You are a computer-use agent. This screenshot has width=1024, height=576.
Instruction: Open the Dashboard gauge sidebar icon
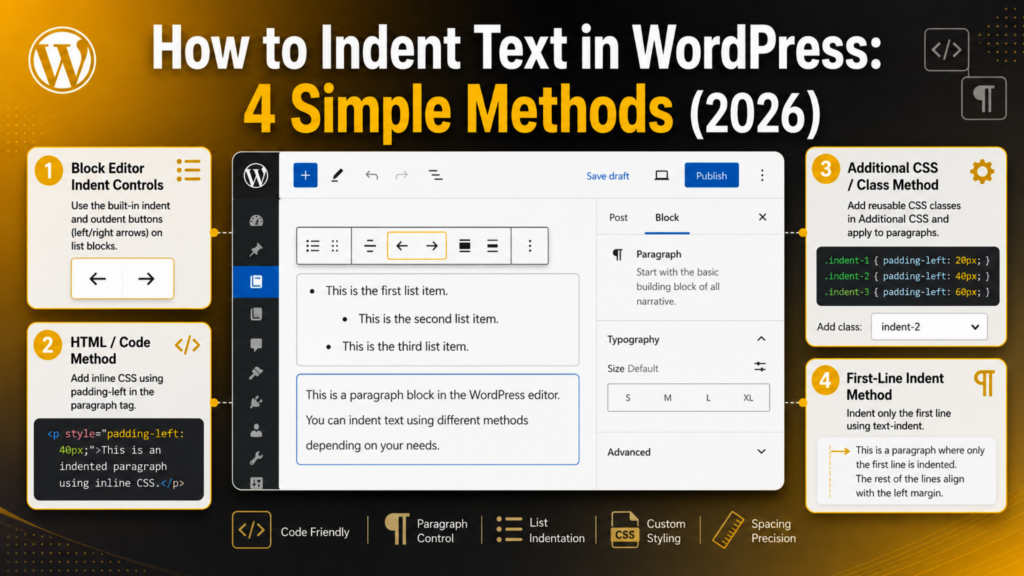(x=256, y=221)
